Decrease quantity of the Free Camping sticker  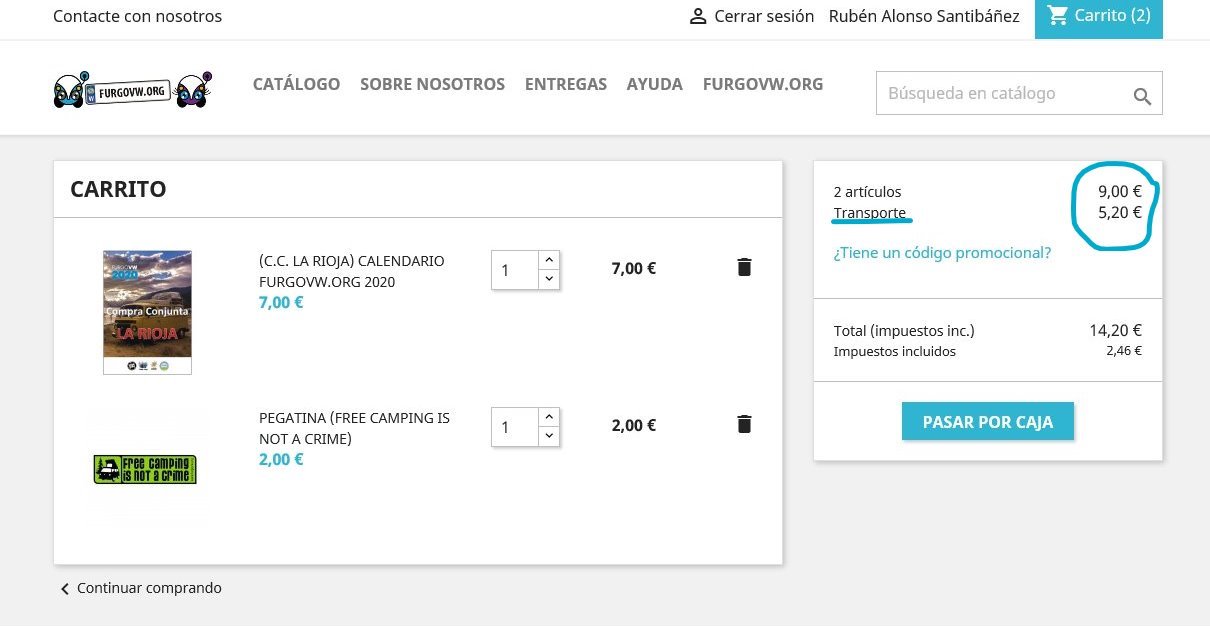(x=549, y=437)
